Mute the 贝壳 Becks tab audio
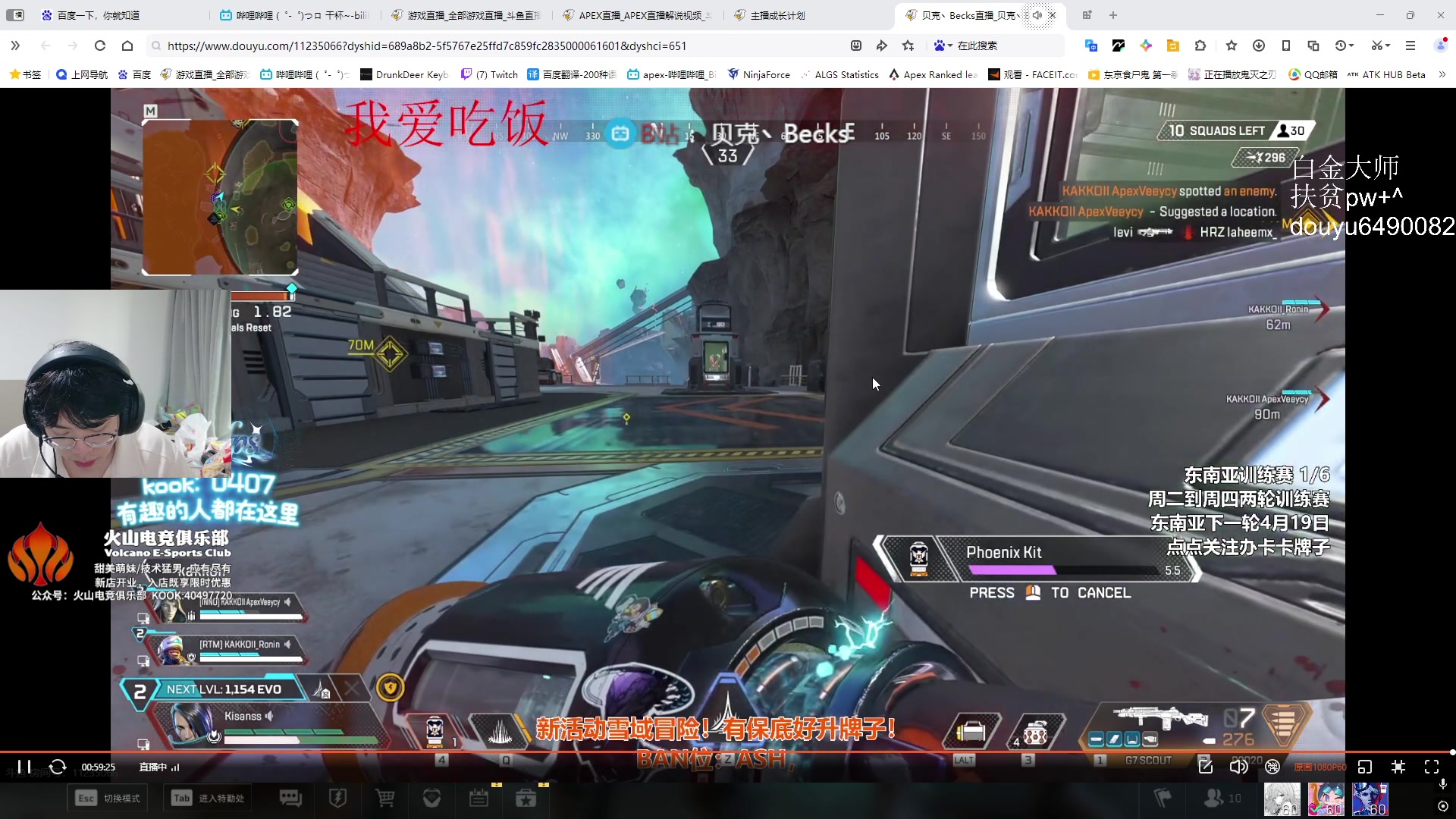1456x819 pixels. point(1037,15)
